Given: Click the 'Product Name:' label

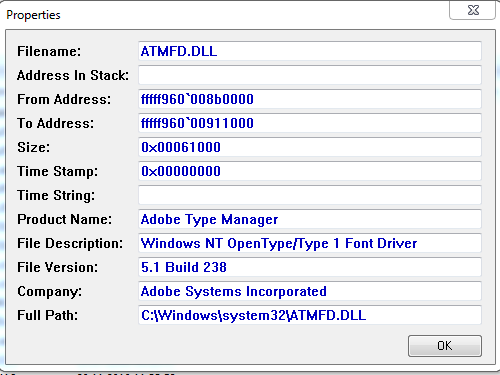Looking at the screenshot, I should pyautogui.click(x=65, y=219).
